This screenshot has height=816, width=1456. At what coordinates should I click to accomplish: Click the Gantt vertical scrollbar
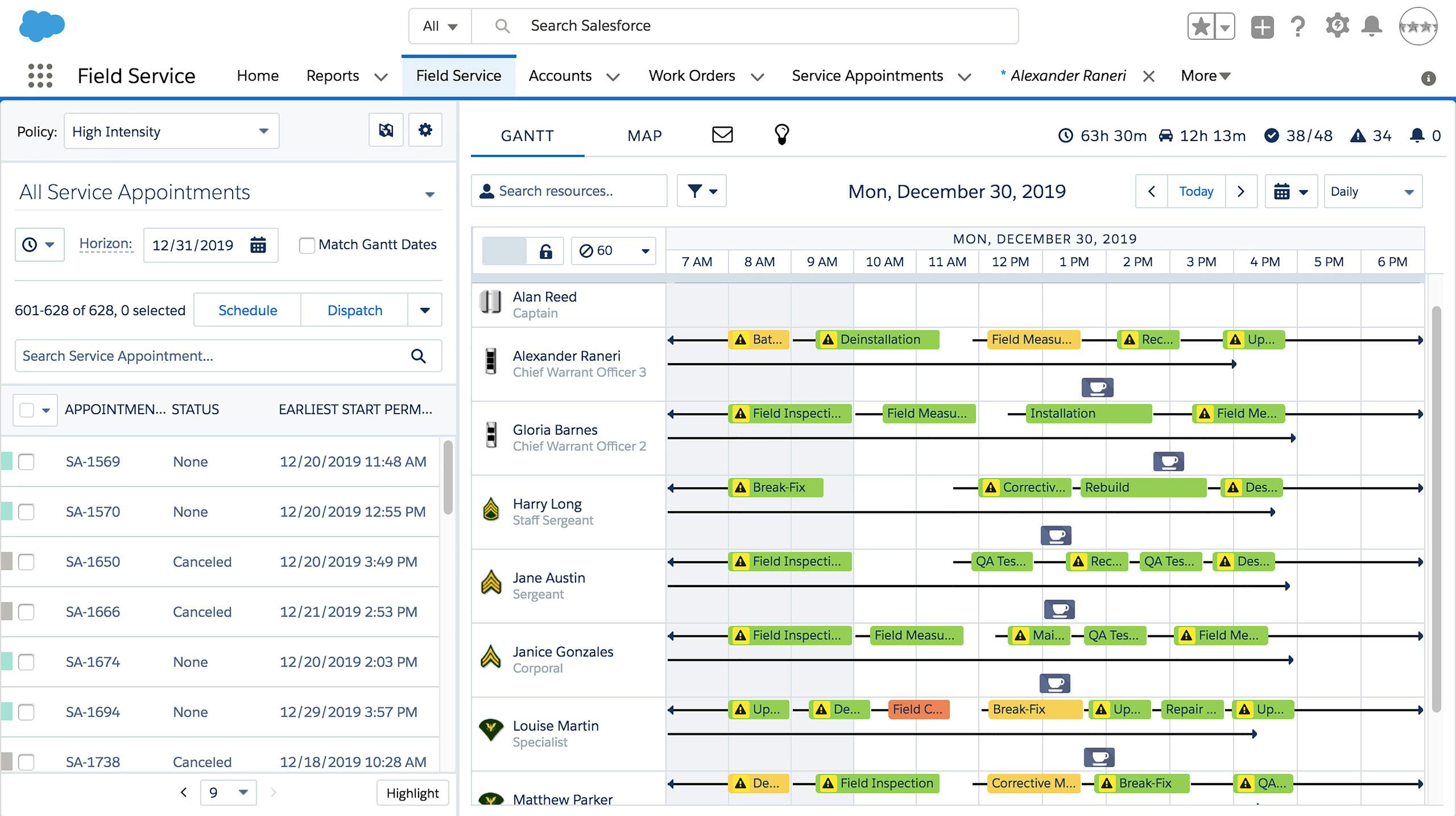[1436, 509]
